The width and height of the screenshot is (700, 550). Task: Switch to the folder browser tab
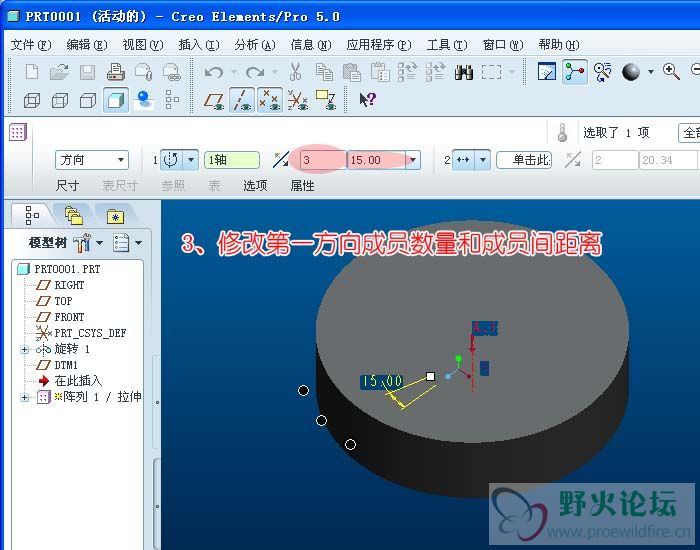click(74, 216)
